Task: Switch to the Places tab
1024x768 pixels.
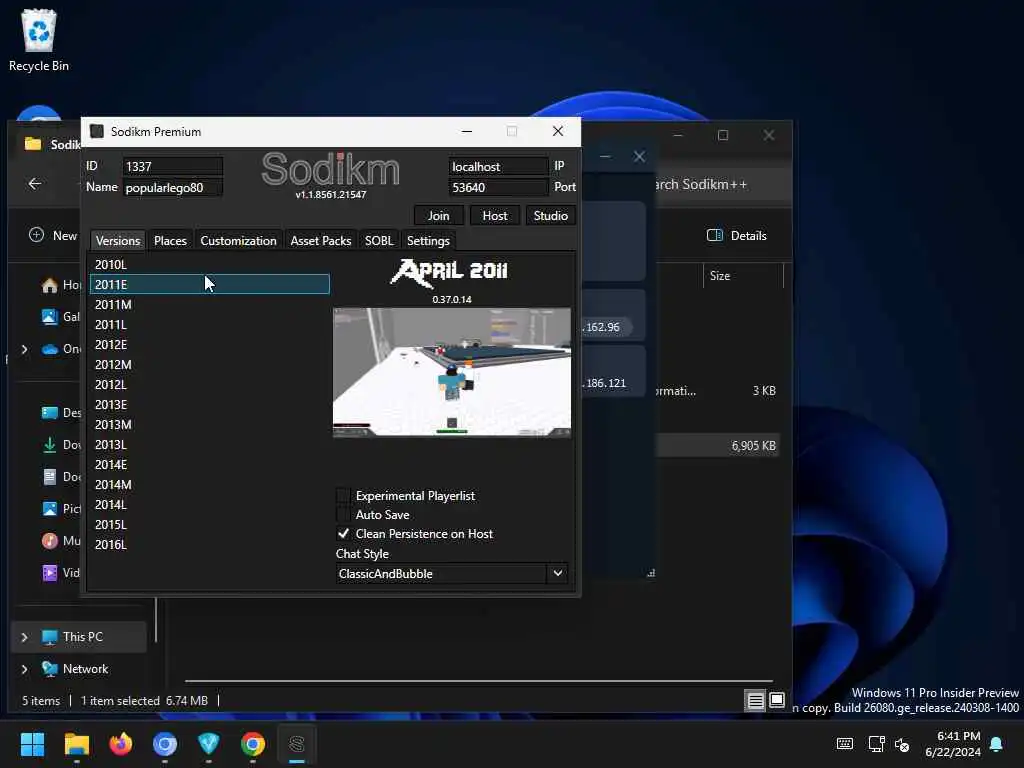Action: coord(170,240)
